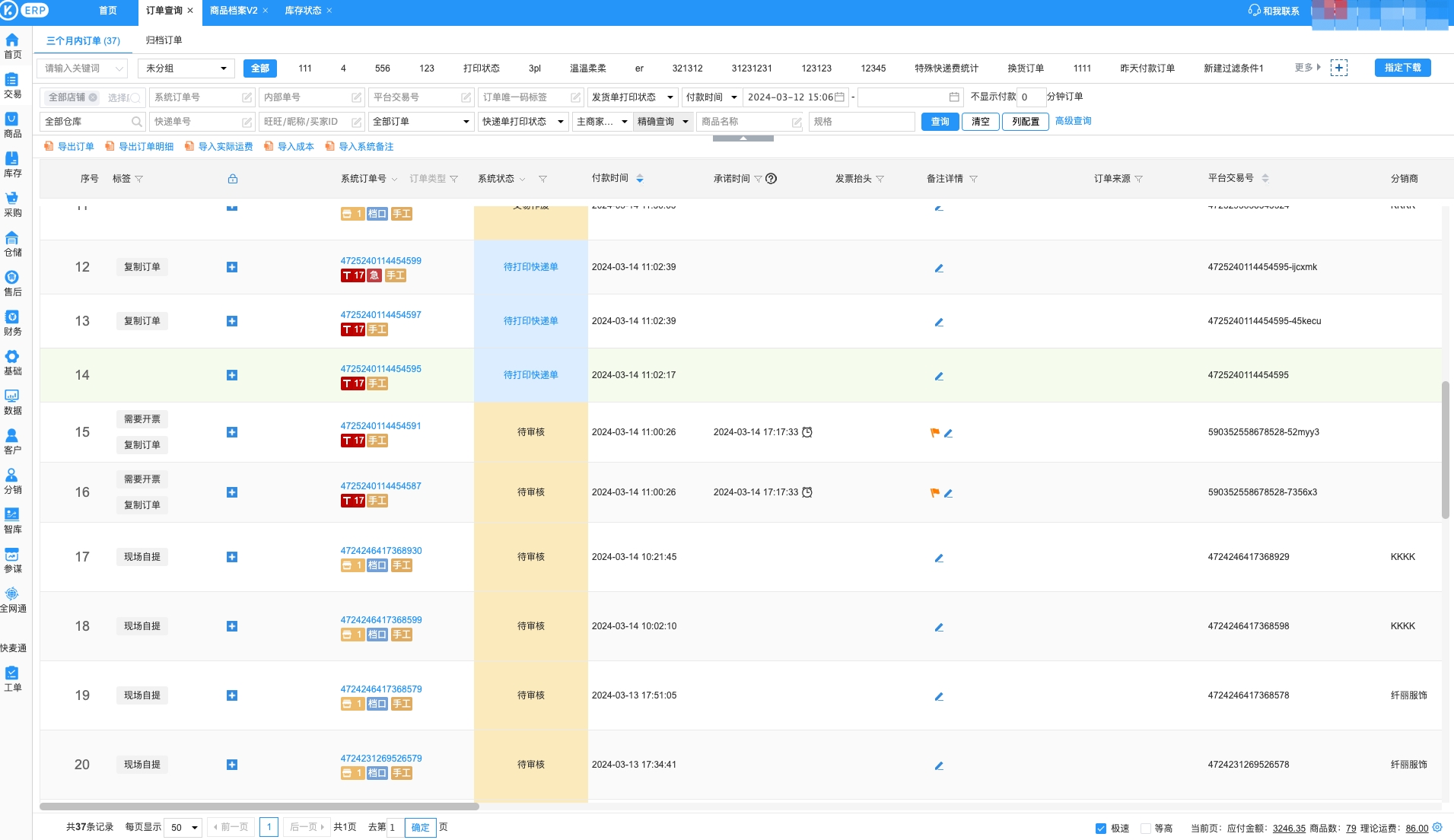Open the 每页显示 50 dropdown
The height and width of the screenshot is (840, 1454).
click(x=184, y=828)
